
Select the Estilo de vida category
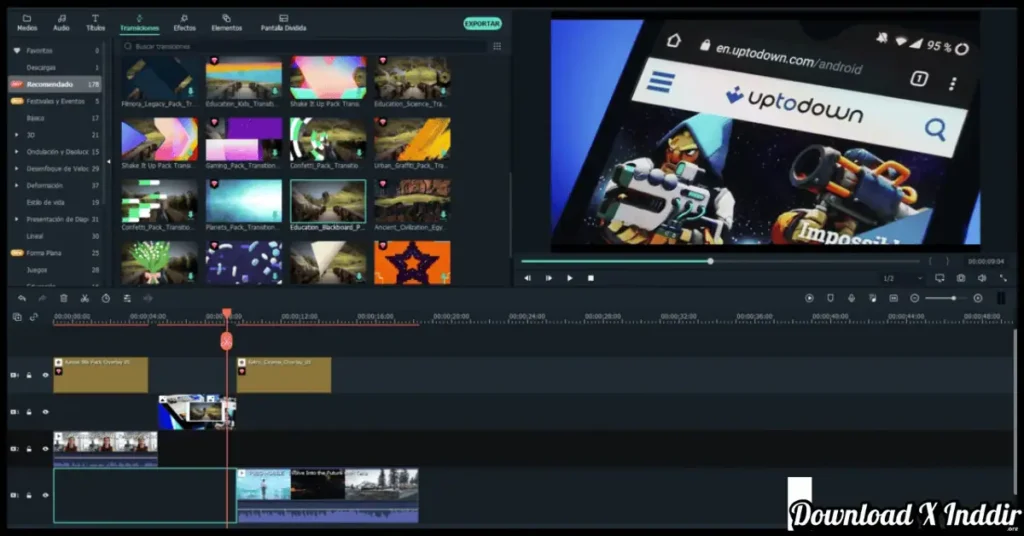pos(55,202)
